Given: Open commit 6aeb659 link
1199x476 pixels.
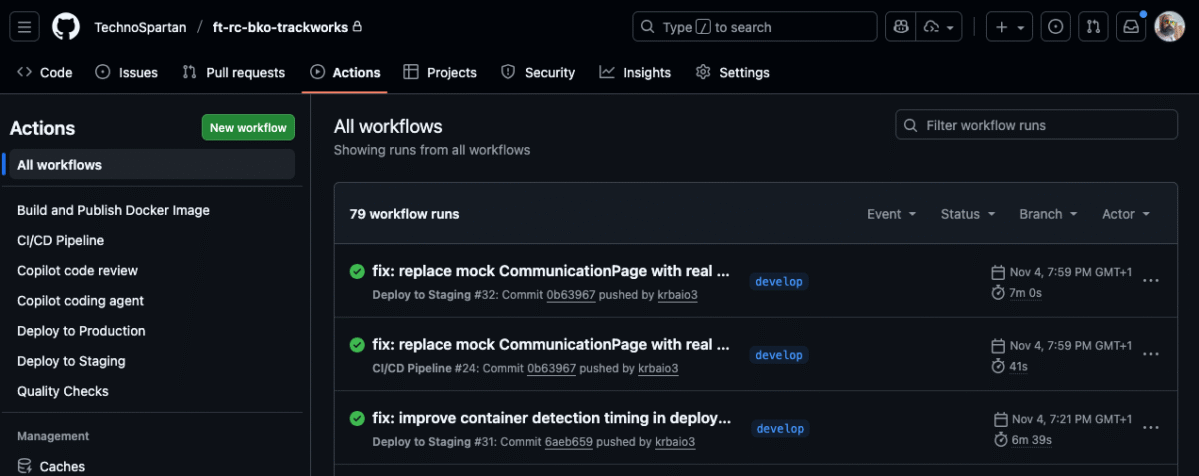Looking at the screenshot, I should coord(569,442).
